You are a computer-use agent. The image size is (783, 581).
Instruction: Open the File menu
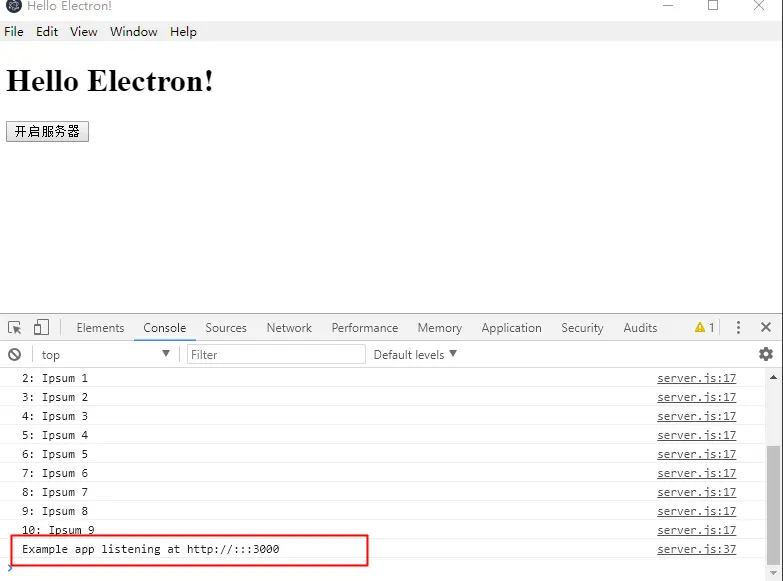[x=13, y=32]
